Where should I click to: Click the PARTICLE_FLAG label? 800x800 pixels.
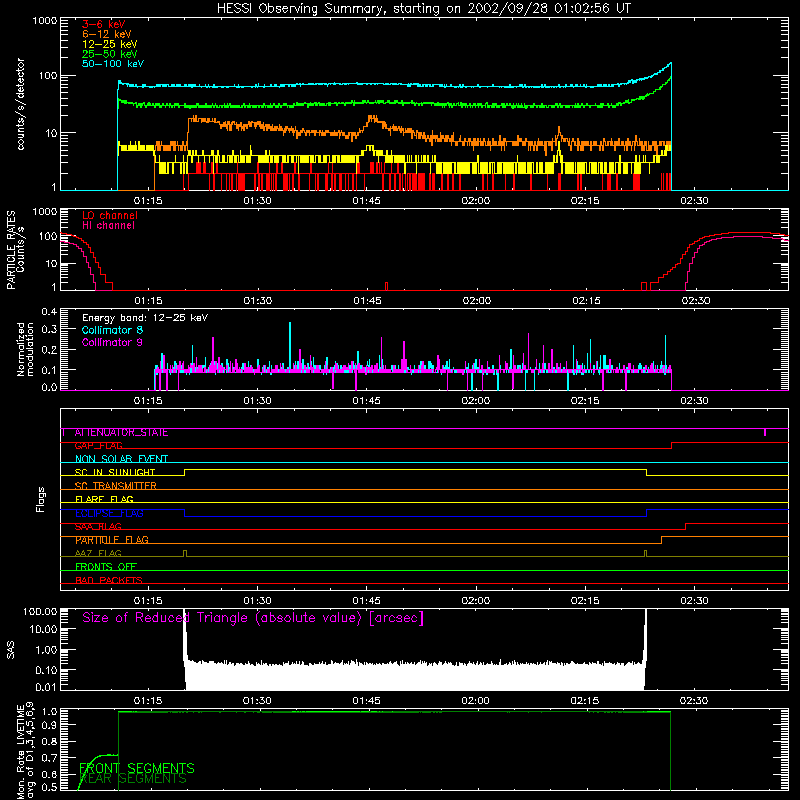point(112,540)
